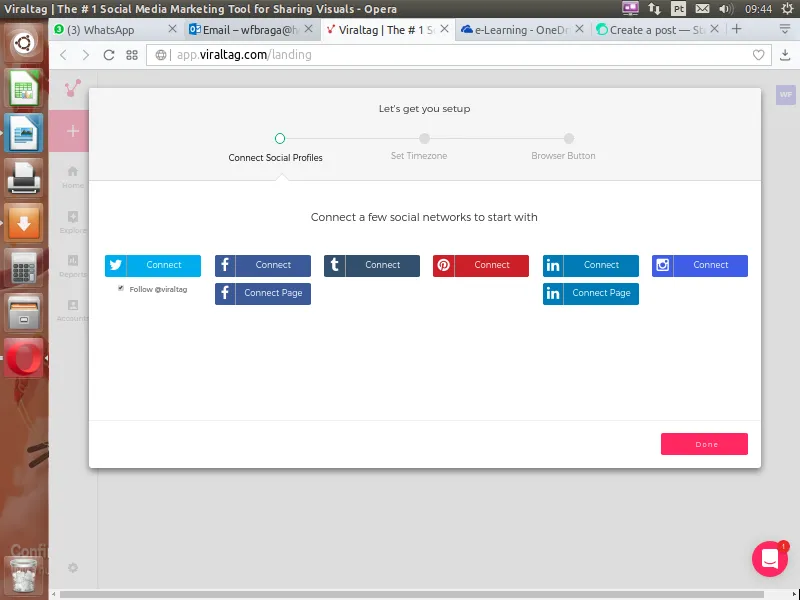Click the Viraltag logo icon
The height and width of the screenshot is (600, 800).
click(73, 88)
